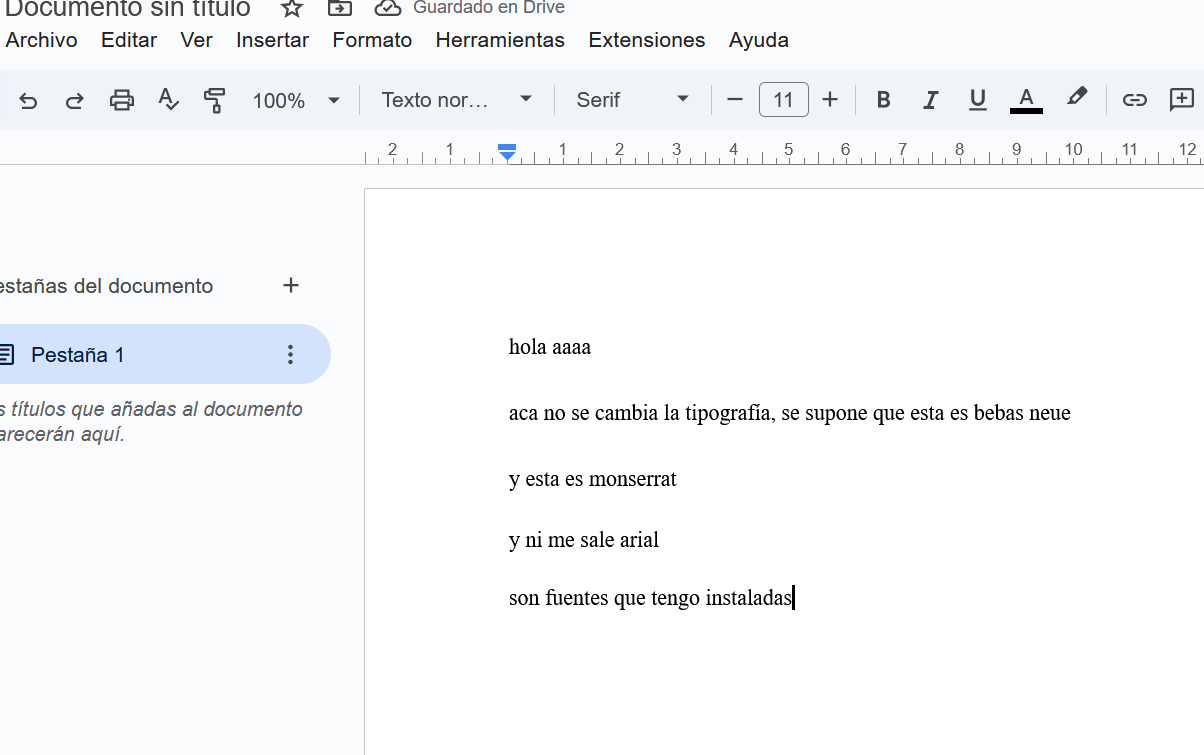Image resolution: width=1204 pixels, height=755 pixels.
Task: Run spelling and grammar check icon
Action: click(x=168, y=100)
